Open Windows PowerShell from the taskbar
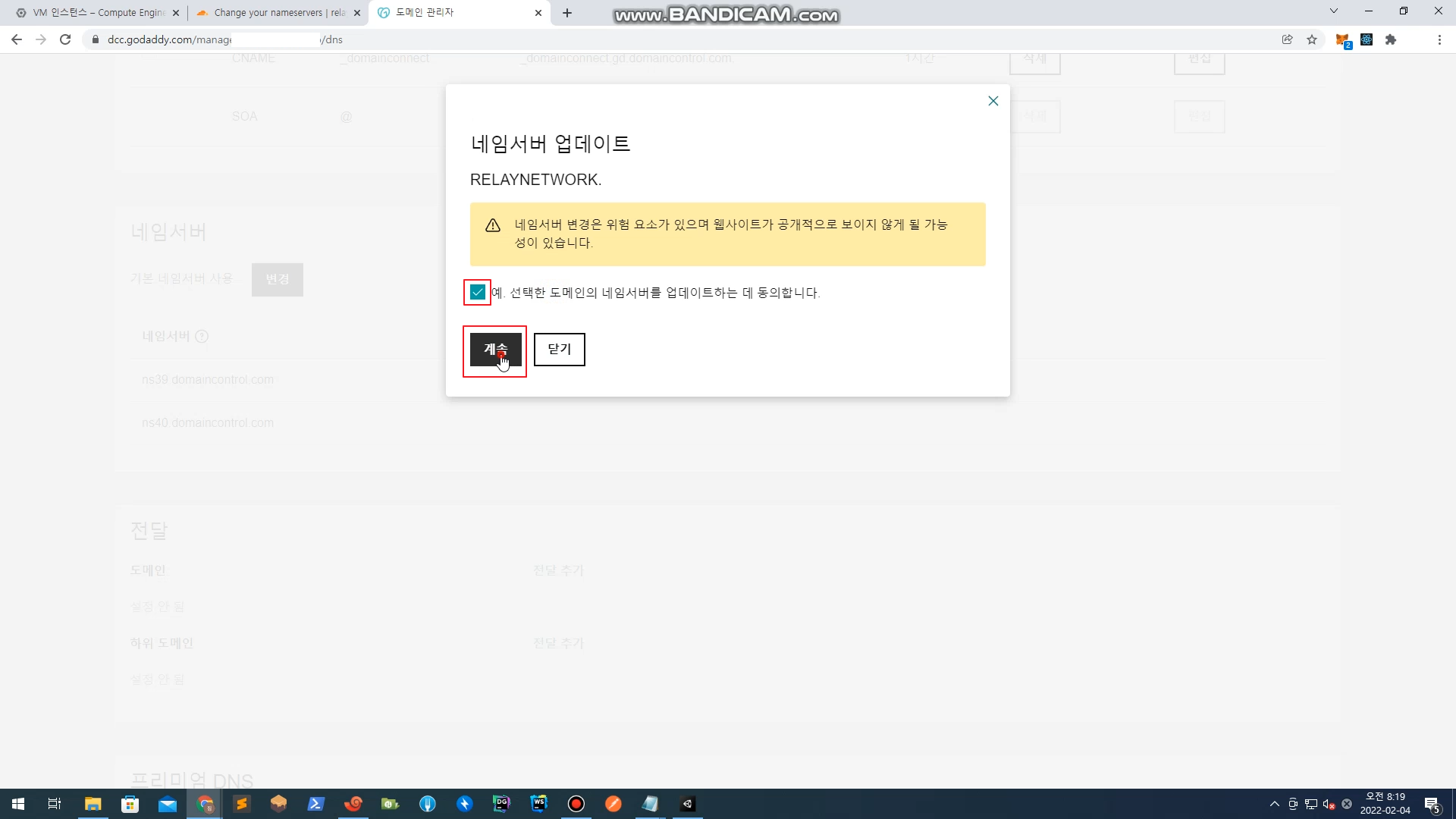This screenshot has height=819, width=1456. [x=315, y=804]
